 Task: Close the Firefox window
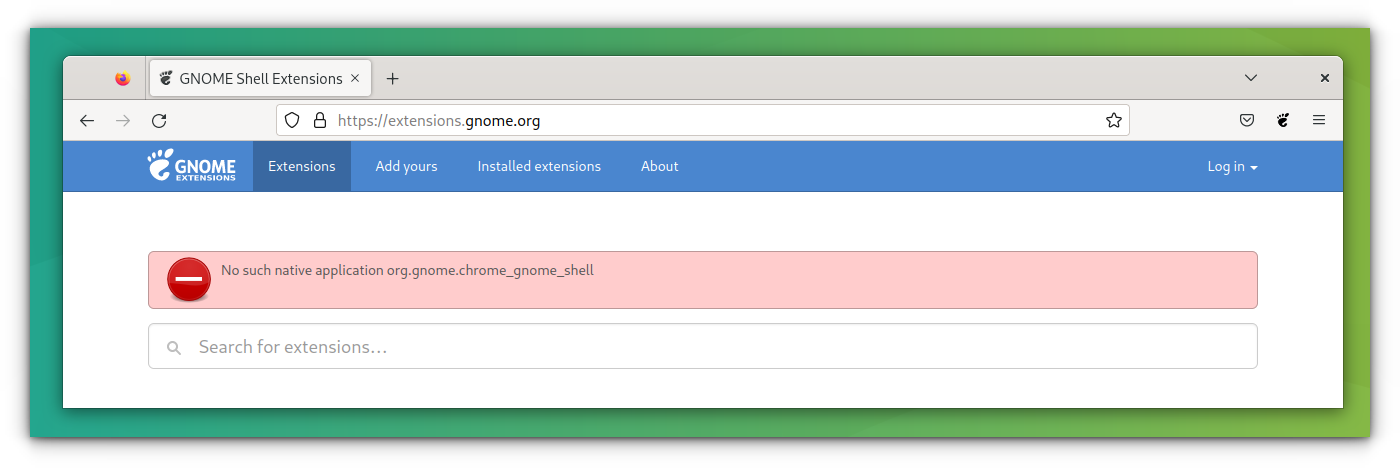pyautogui.click(x=1325, y=78)
